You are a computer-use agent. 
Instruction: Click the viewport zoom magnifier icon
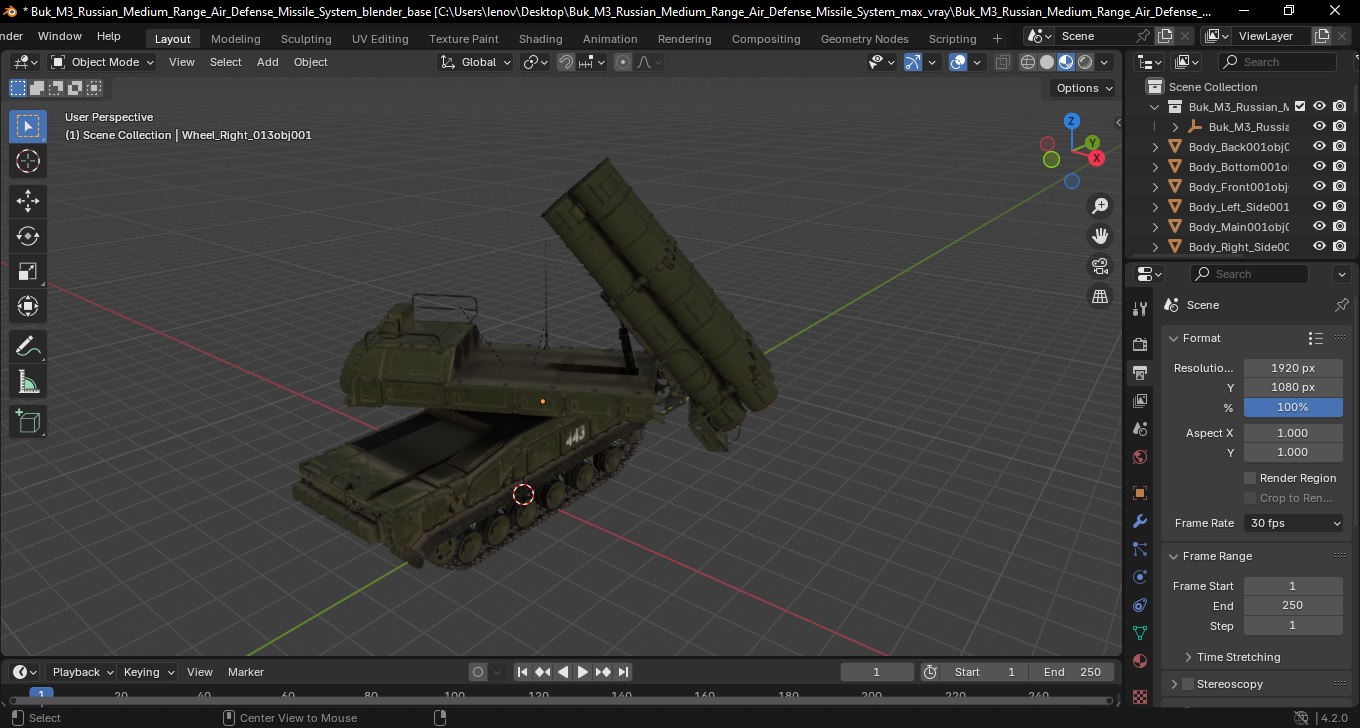1100,206
